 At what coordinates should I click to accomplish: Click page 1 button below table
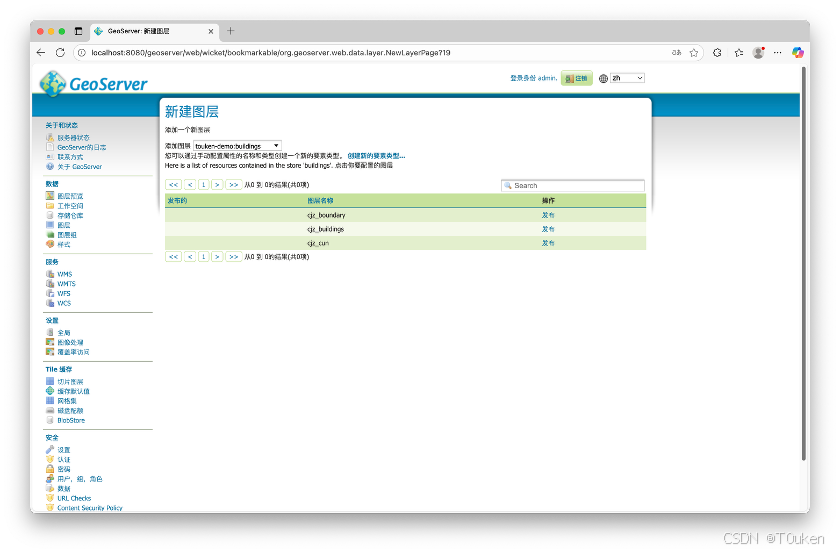(x=204, y=257)
